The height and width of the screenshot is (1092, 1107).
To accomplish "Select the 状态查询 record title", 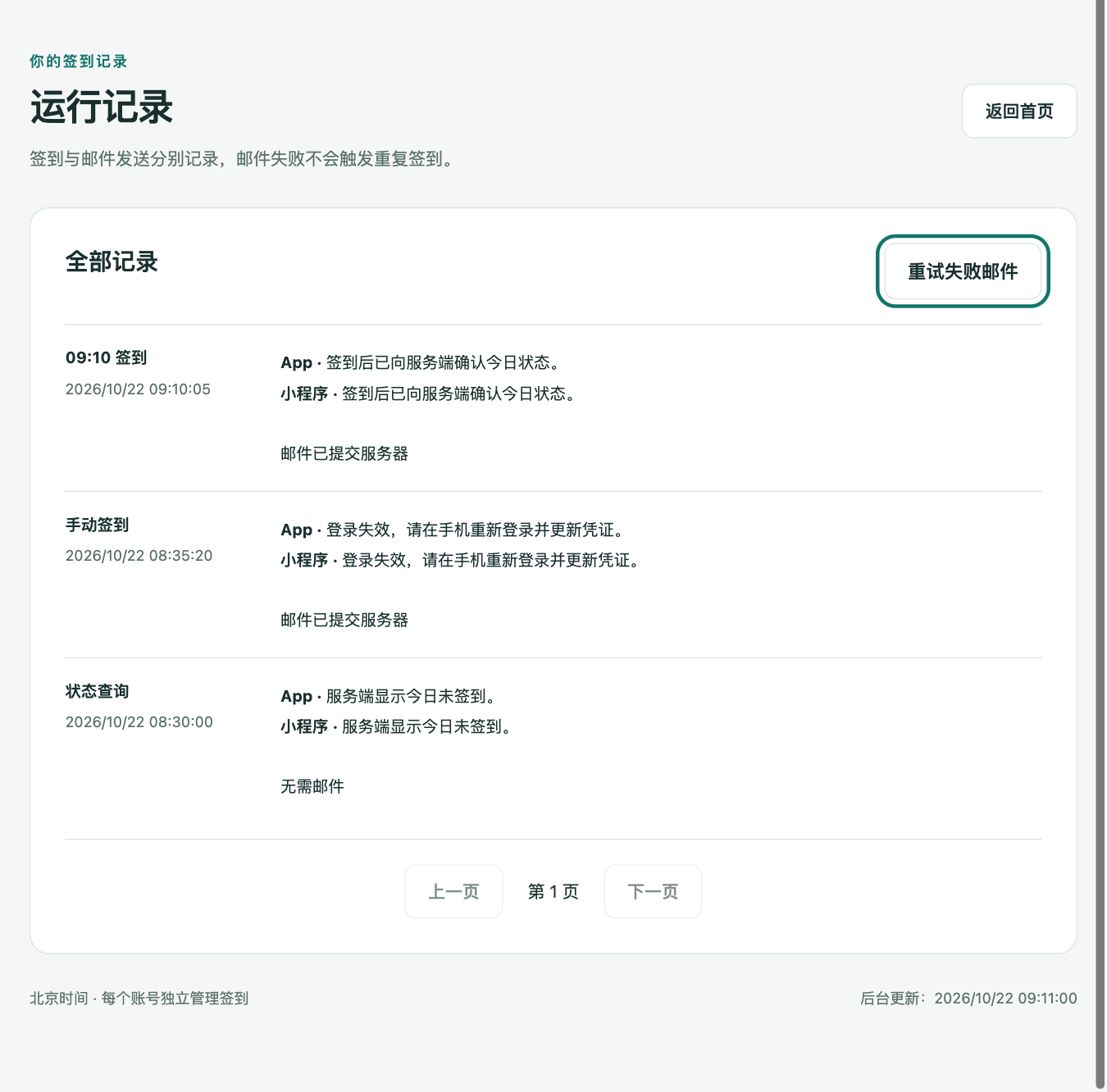I will 98,691.
